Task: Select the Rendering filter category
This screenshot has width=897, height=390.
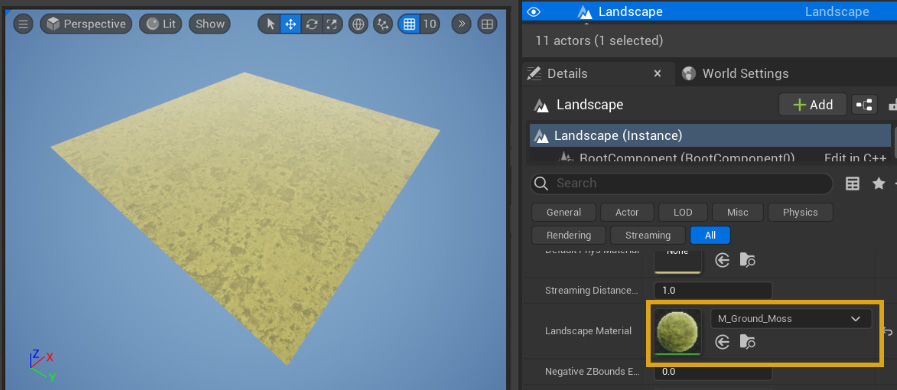Action: pyautogui.click(x=569, y=235)
